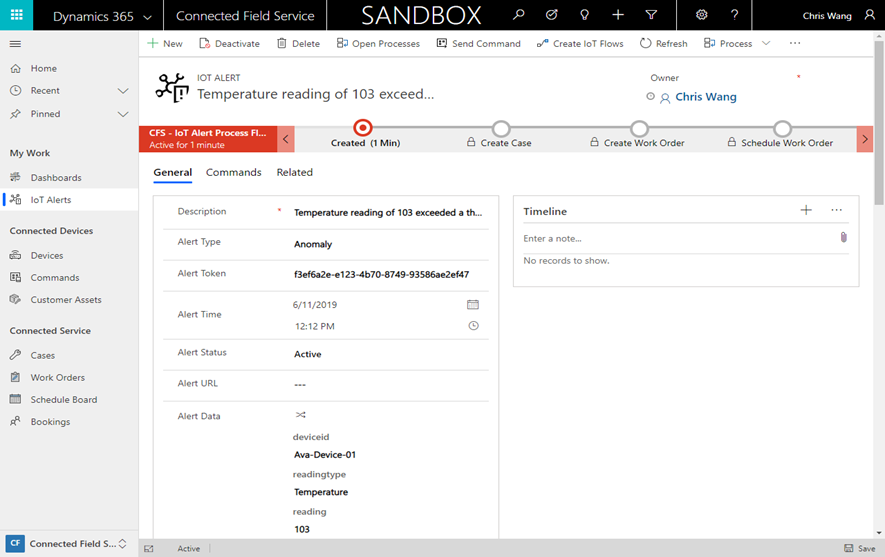Click Refresh in the command bar
Screen dimensions: 885x557
coord(664,43)
